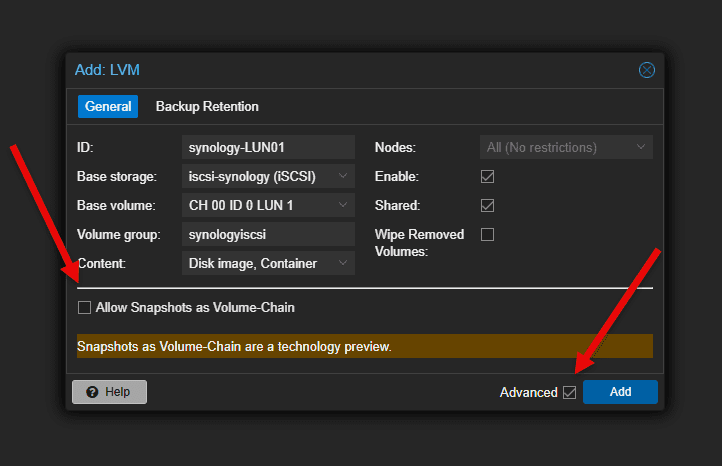The image size is (722, 466).
Task: Focus the ID field synology-LUN01
Action: coord(268,147)
